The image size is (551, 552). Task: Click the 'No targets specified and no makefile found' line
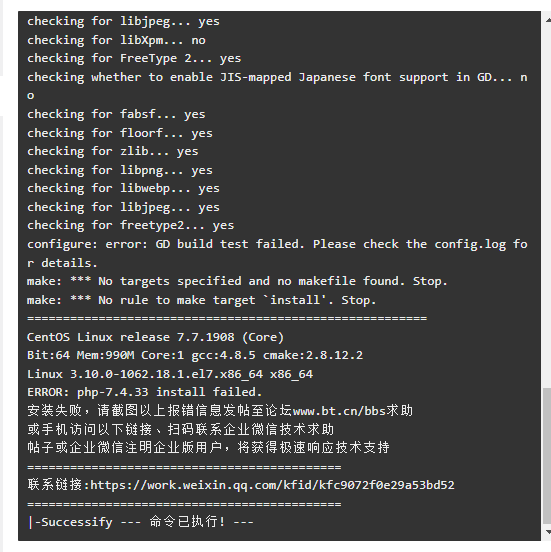tap(237, 281)
